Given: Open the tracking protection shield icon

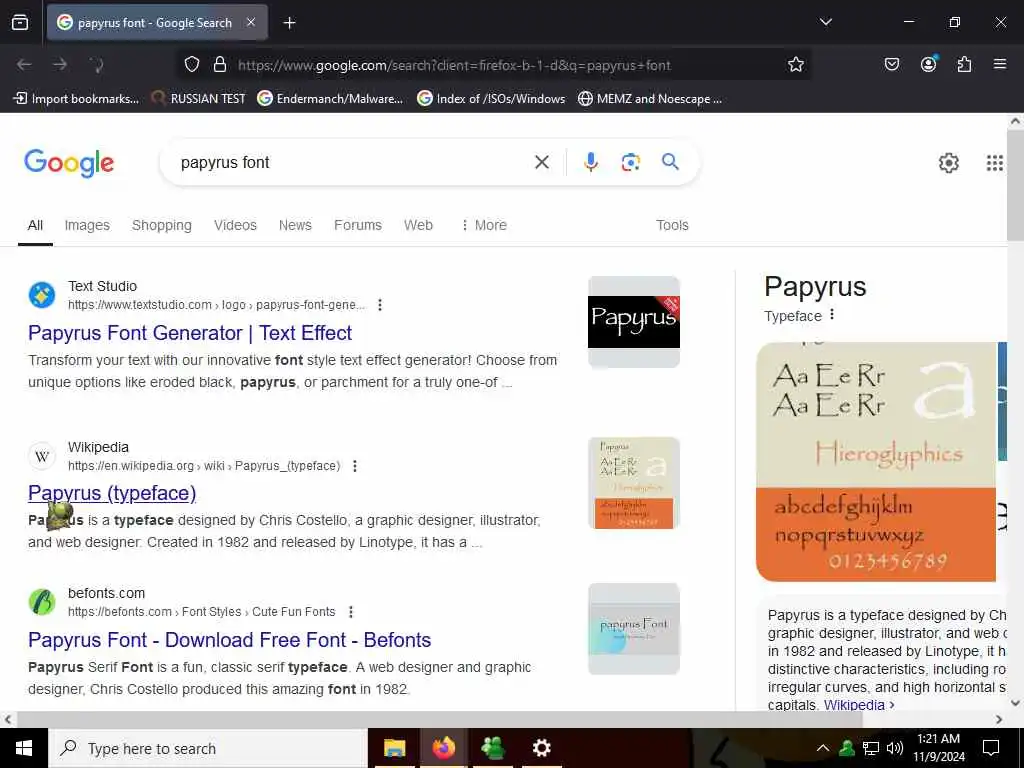Looking at the screenshot, I should point(191,65).
